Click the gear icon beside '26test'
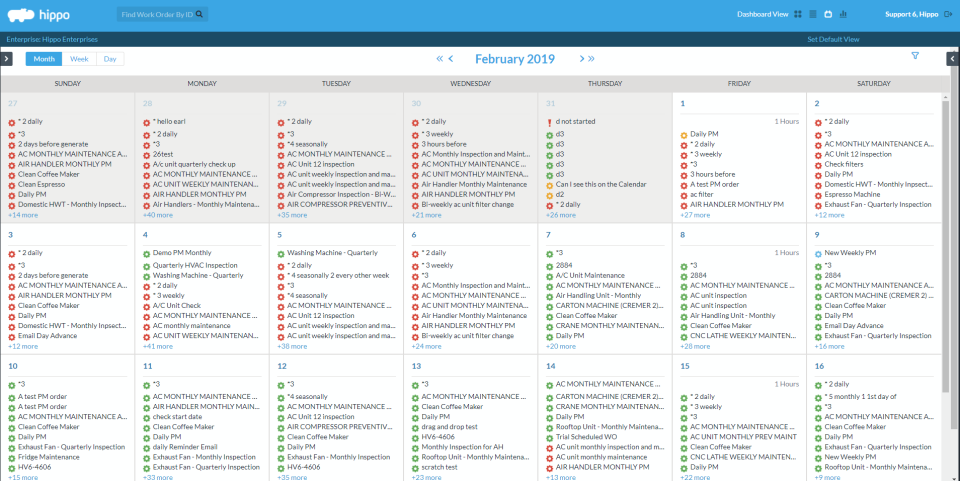The height and width of the screenshot is (481, 960). click(146, 155)
